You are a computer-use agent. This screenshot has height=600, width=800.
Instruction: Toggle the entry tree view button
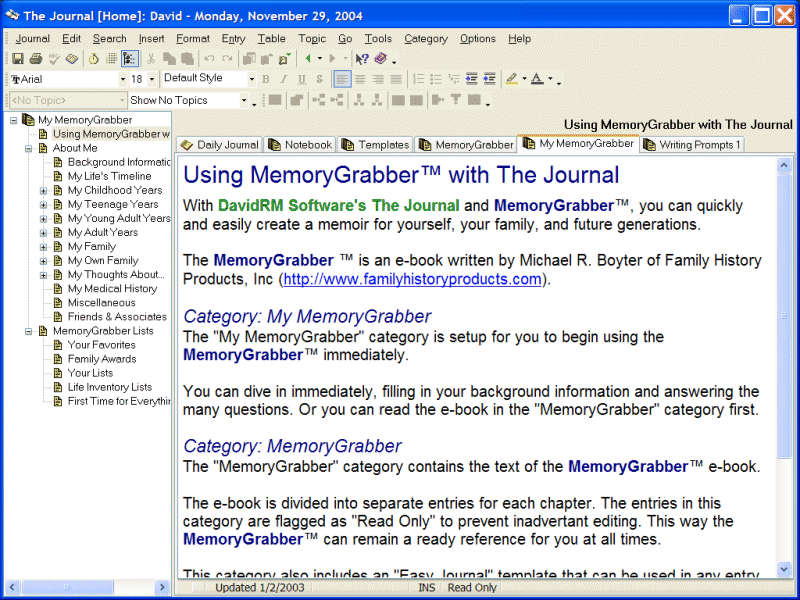pyautogui.click(x=129, y=59)
